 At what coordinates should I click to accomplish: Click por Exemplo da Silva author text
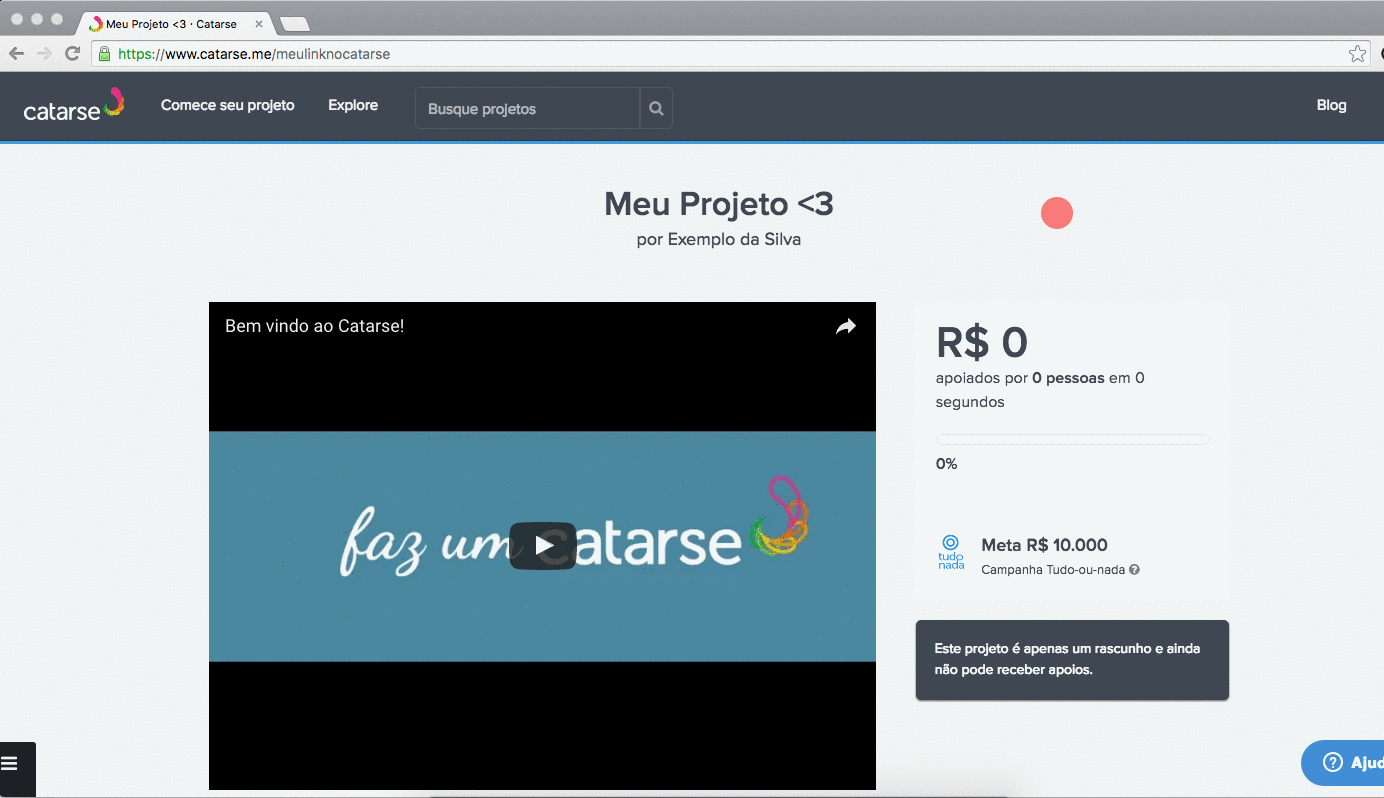tap(719, 240)
